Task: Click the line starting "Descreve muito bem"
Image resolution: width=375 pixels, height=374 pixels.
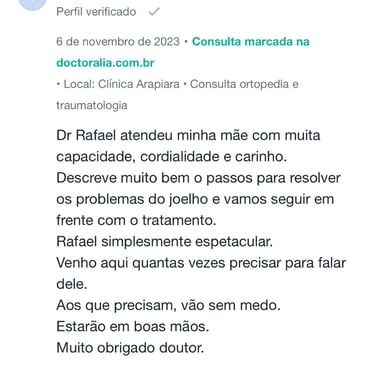Action: click(x=198, y=178)
